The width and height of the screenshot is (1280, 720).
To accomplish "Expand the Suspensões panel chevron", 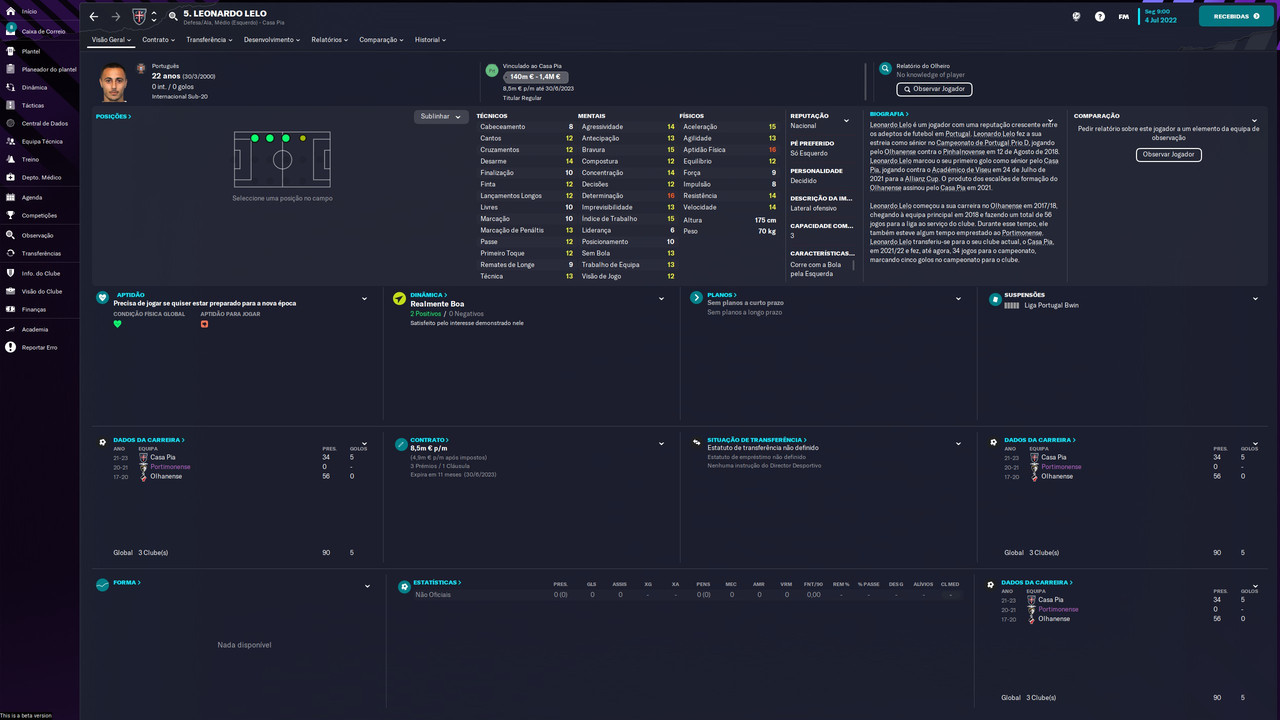I will pyautogui.click(x=1255, y=298).
